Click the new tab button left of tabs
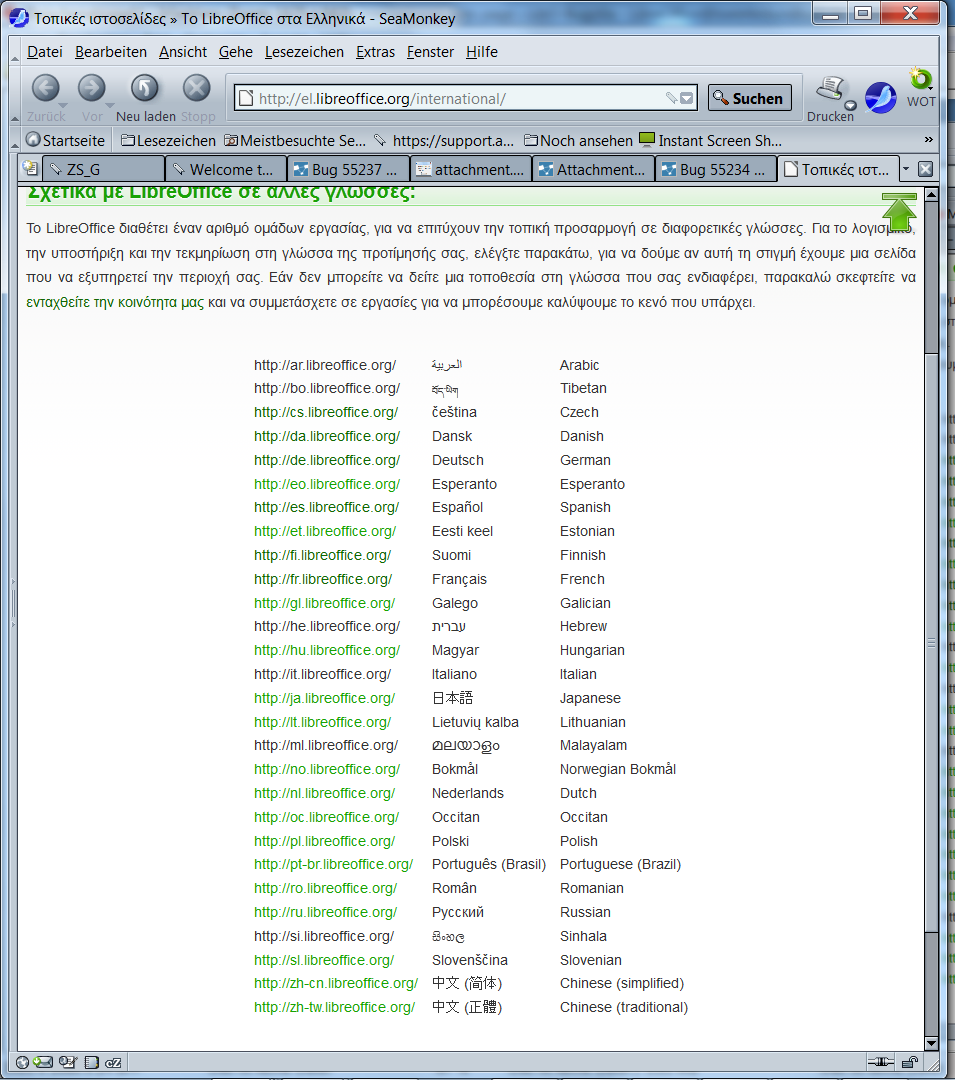Screen dimensions: 955x1080 click(x=29, y=169)
